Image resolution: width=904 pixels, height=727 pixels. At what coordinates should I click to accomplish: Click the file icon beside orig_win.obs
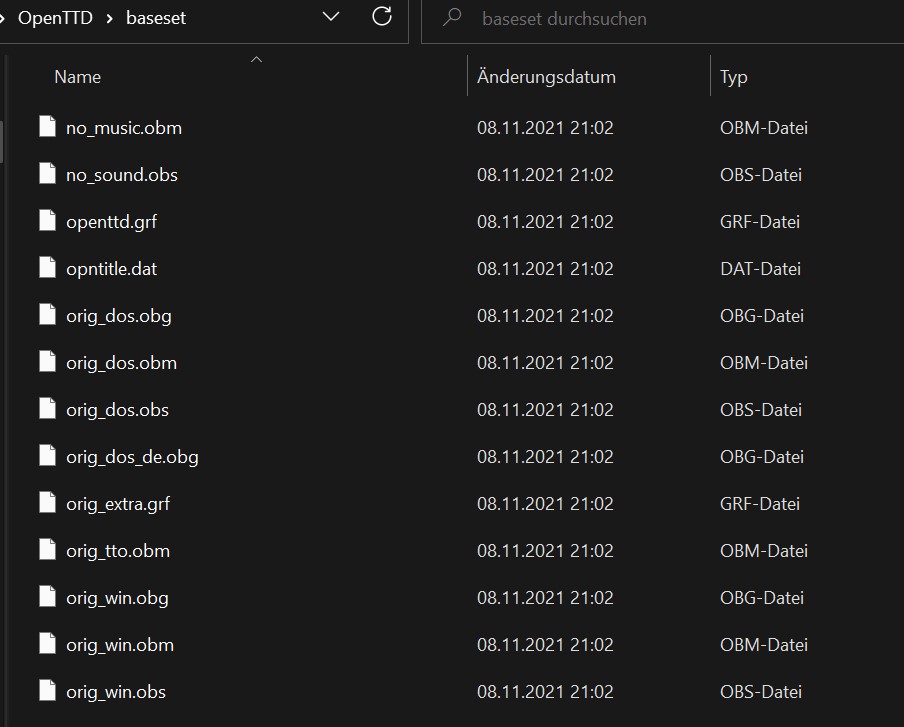tap(47, 691)
